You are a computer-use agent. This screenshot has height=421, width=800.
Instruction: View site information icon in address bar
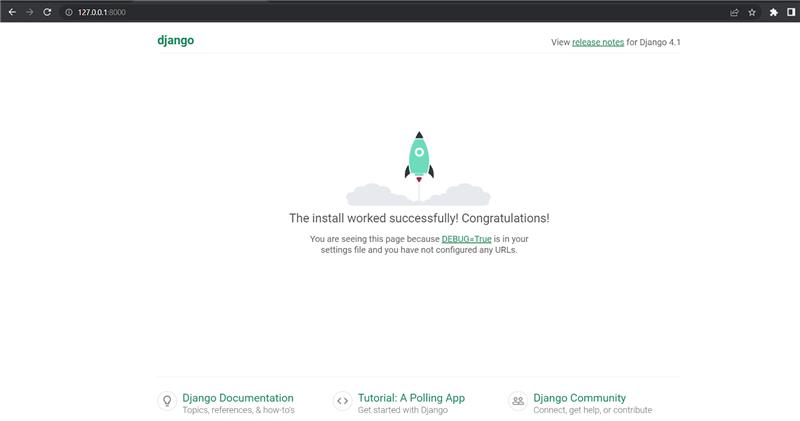(68, 12)
